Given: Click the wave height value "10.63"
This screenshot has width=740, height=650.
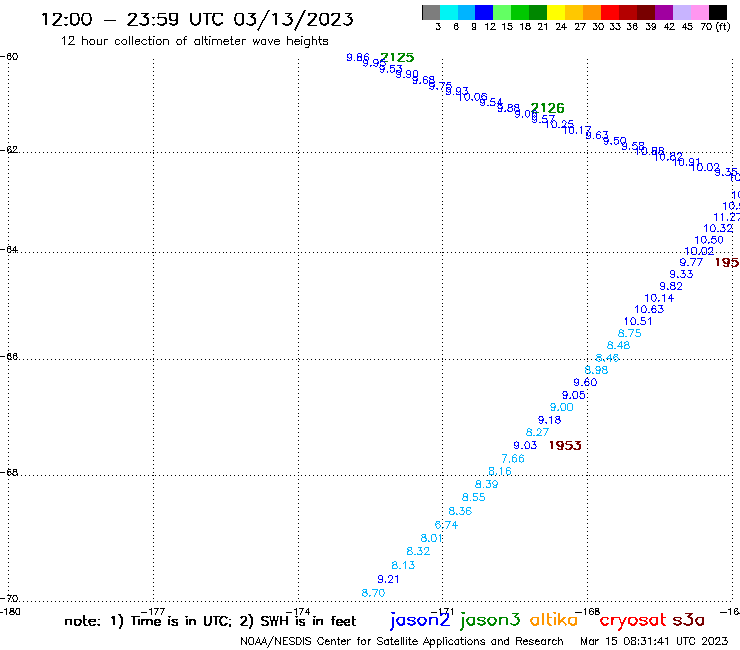Looking at the screenshot, I should 649,310.
